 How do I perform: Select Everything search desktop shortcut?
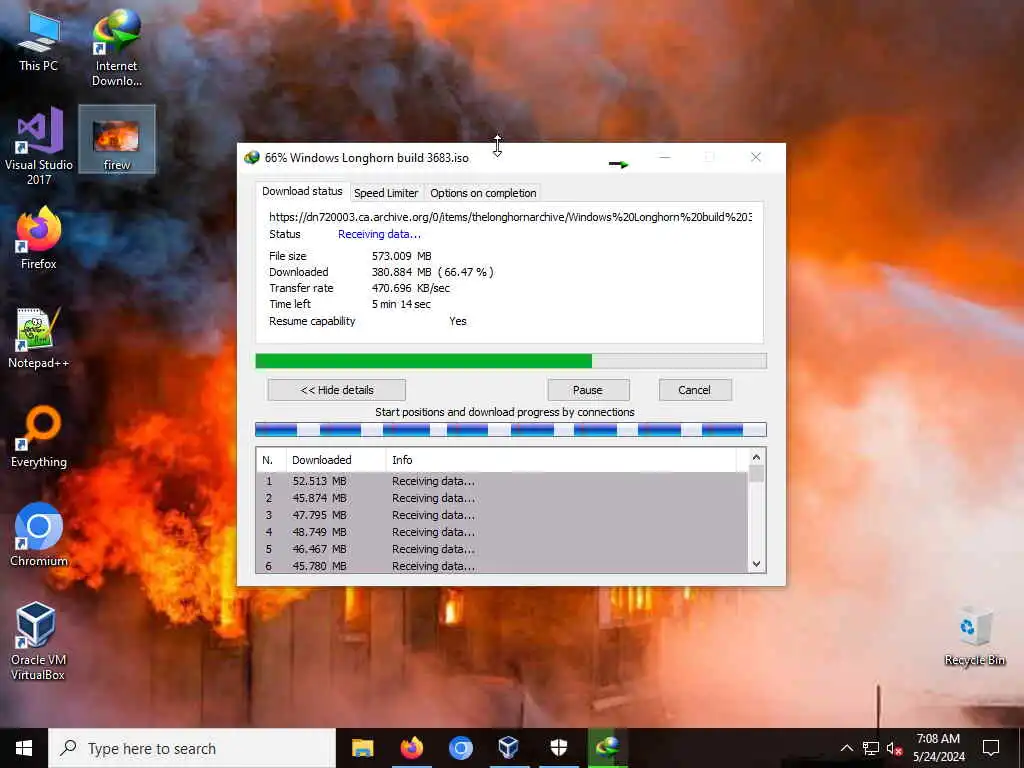click(39, 437)
